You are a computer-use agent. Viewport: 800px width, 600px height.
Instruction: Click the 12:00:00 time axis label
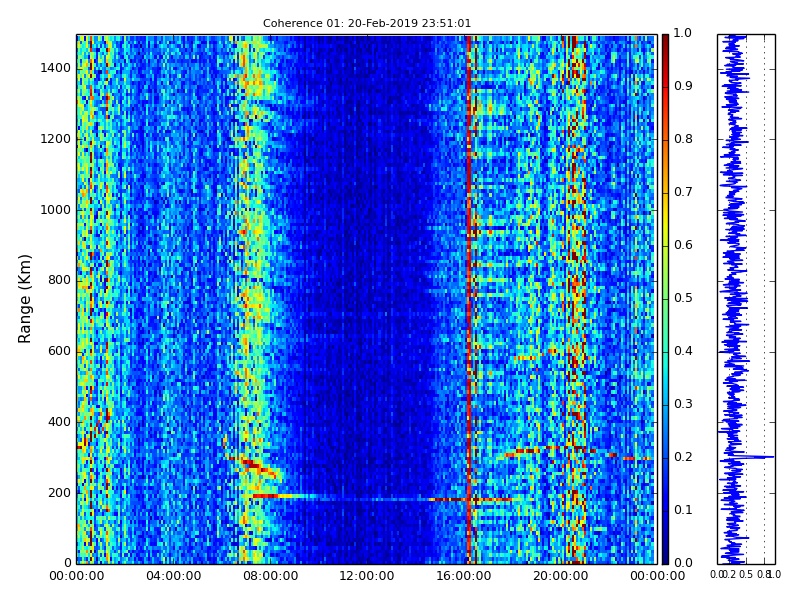click(367, 577)
